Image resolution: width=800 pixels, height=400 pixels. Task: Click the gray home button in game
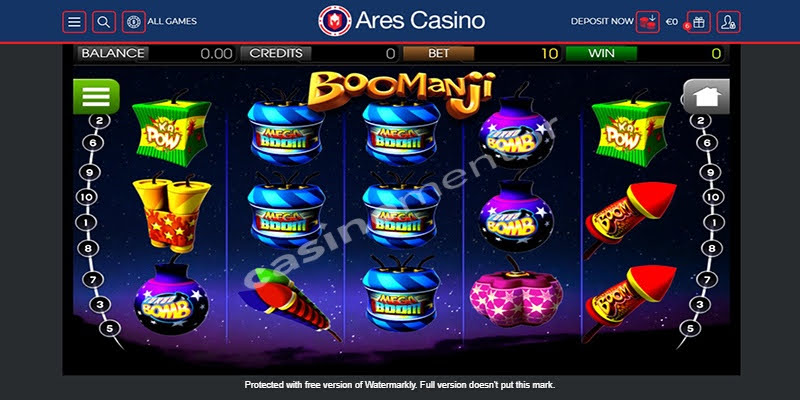pyautogui.click(x=706, y=96)
